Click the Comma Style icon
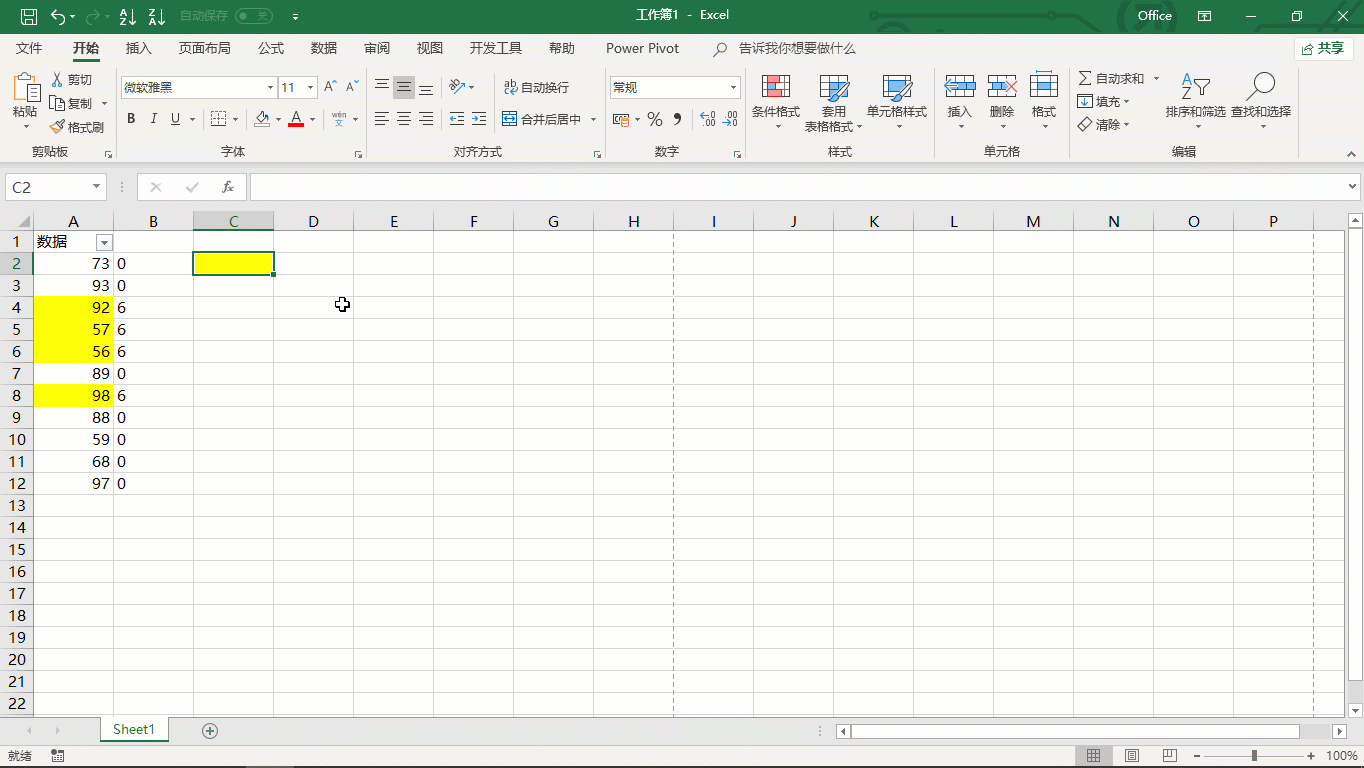 [x=677, y=119]
